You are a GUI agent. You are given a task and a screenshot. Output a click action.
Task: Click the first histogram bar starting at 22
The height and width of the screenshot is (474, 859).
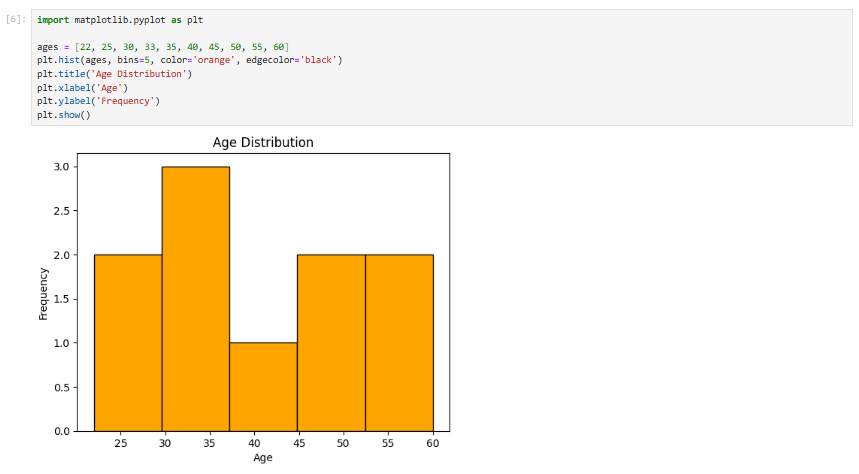pyautogui.click(x=128, y=343)
